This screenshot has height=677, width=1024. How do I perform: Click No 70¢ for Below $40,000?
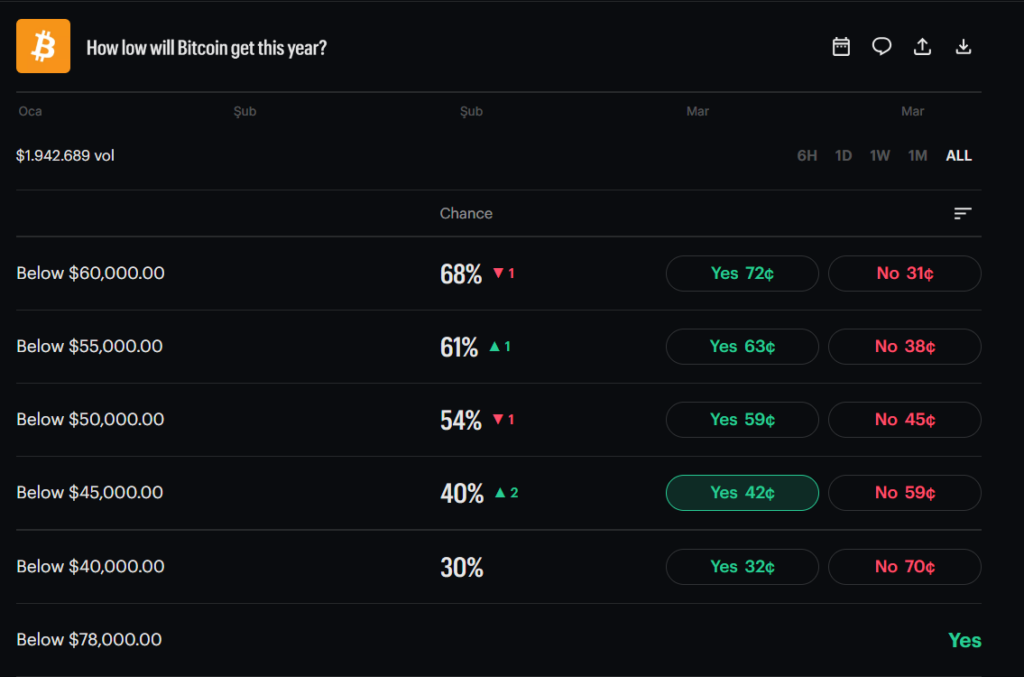[x=904, y=567]
